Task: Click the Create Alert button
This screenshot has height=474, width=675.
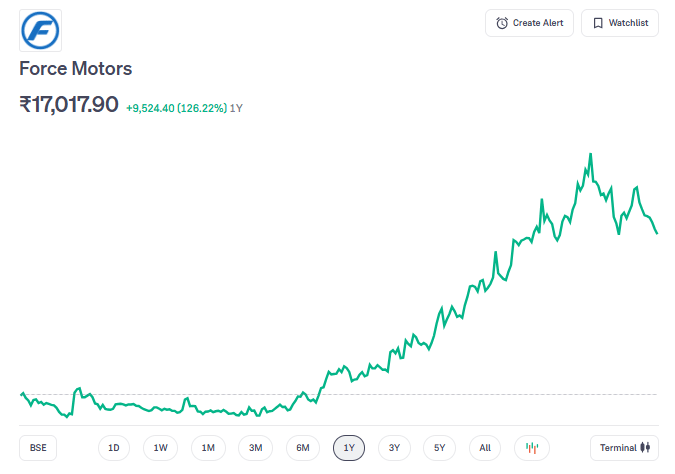Action: click(529, 23)
